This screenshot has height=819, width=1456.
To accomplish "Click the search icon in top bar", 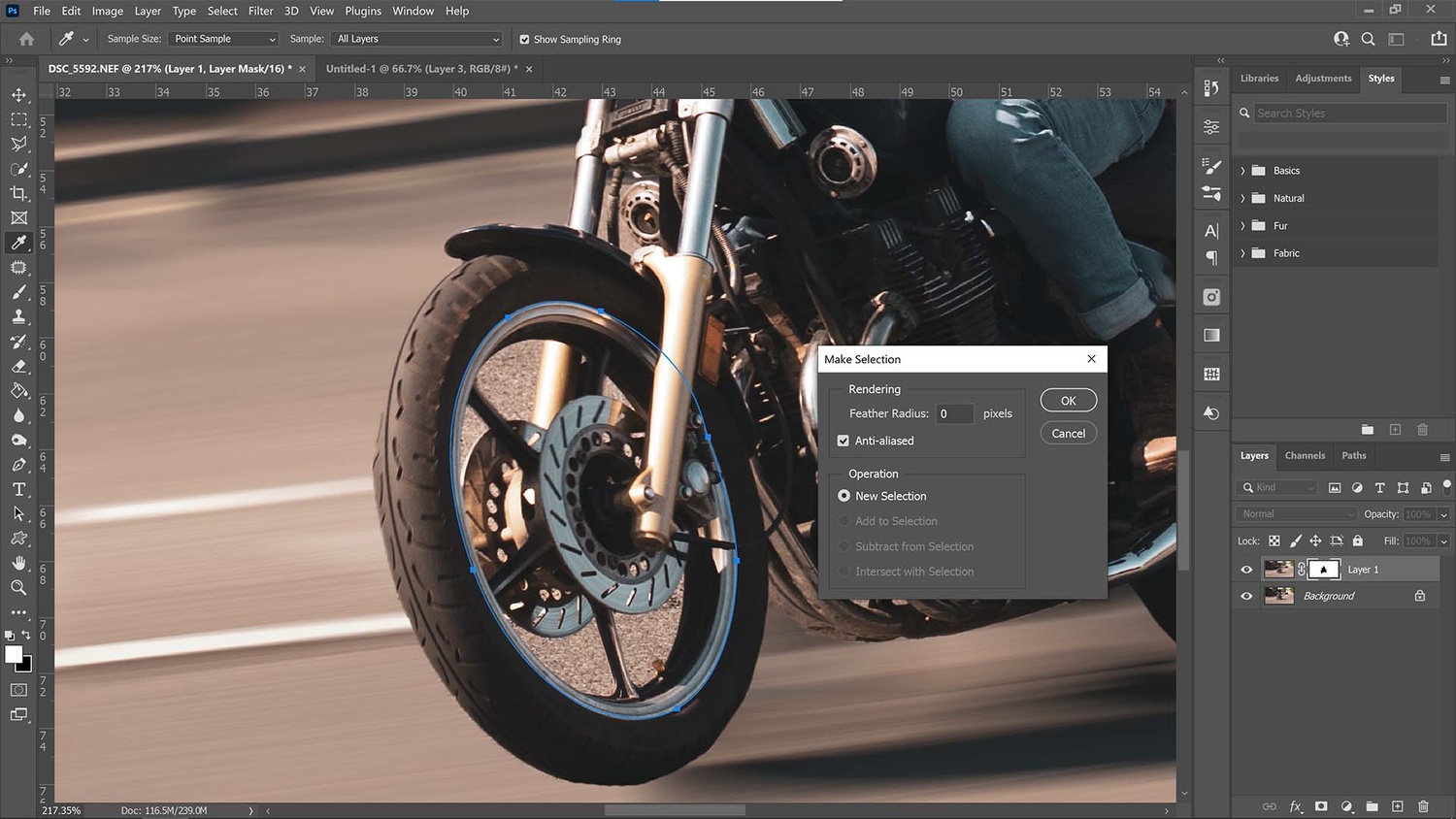I will 1368,39.
